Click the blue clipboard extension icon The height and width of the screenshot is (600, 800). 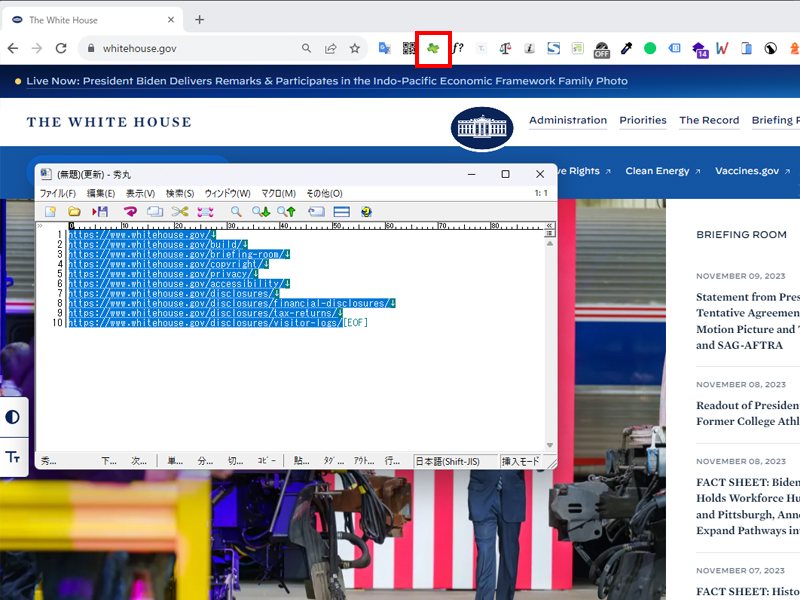(746, 48)
